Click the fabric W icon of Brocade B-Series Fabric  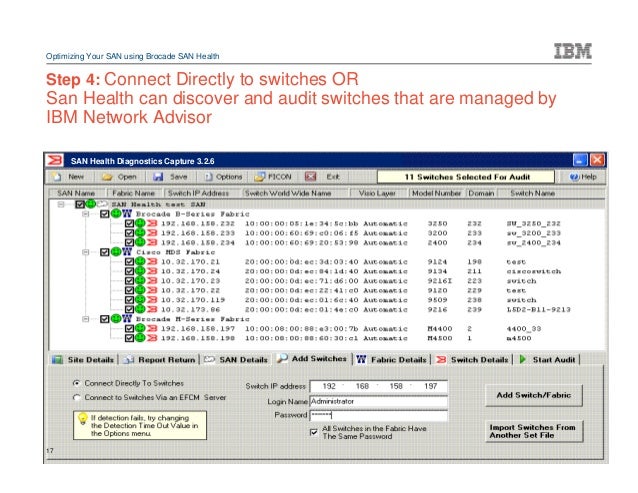(127, 213)
